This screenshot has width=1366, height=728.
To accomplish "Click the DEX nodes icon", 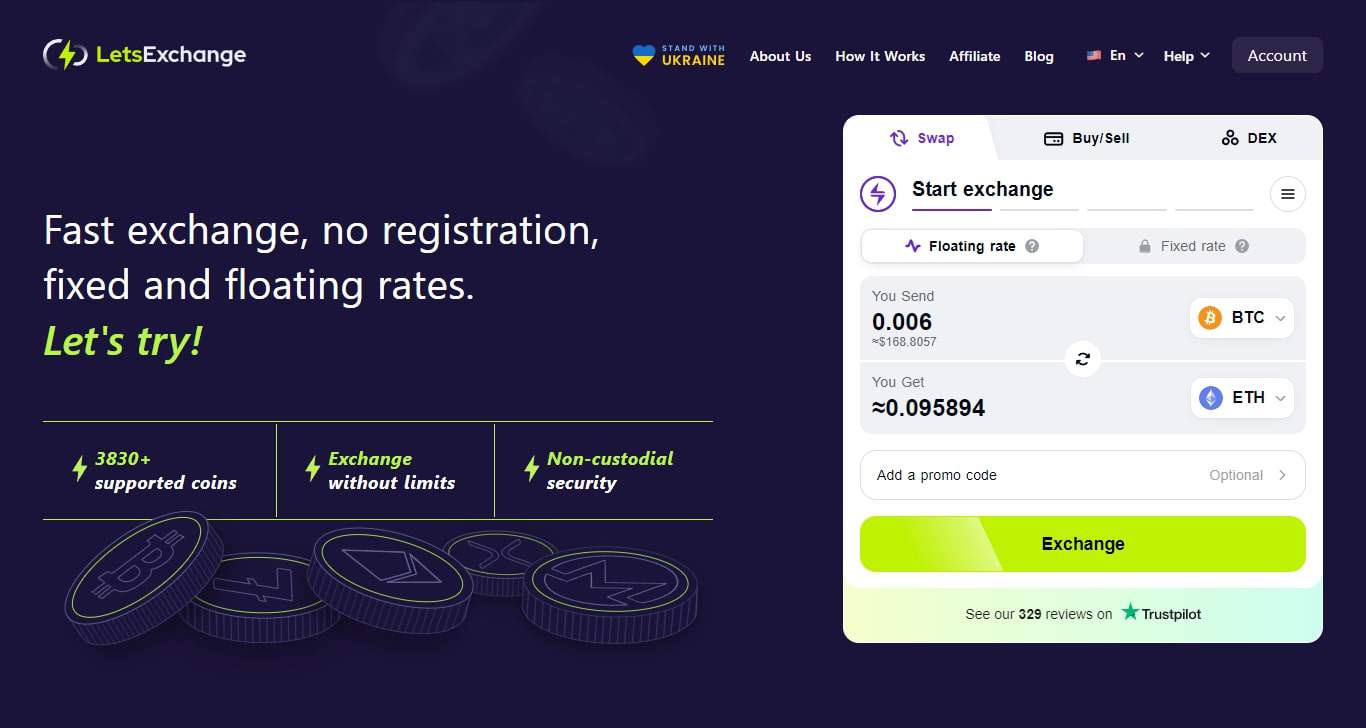I will (x=1230, y=138).
